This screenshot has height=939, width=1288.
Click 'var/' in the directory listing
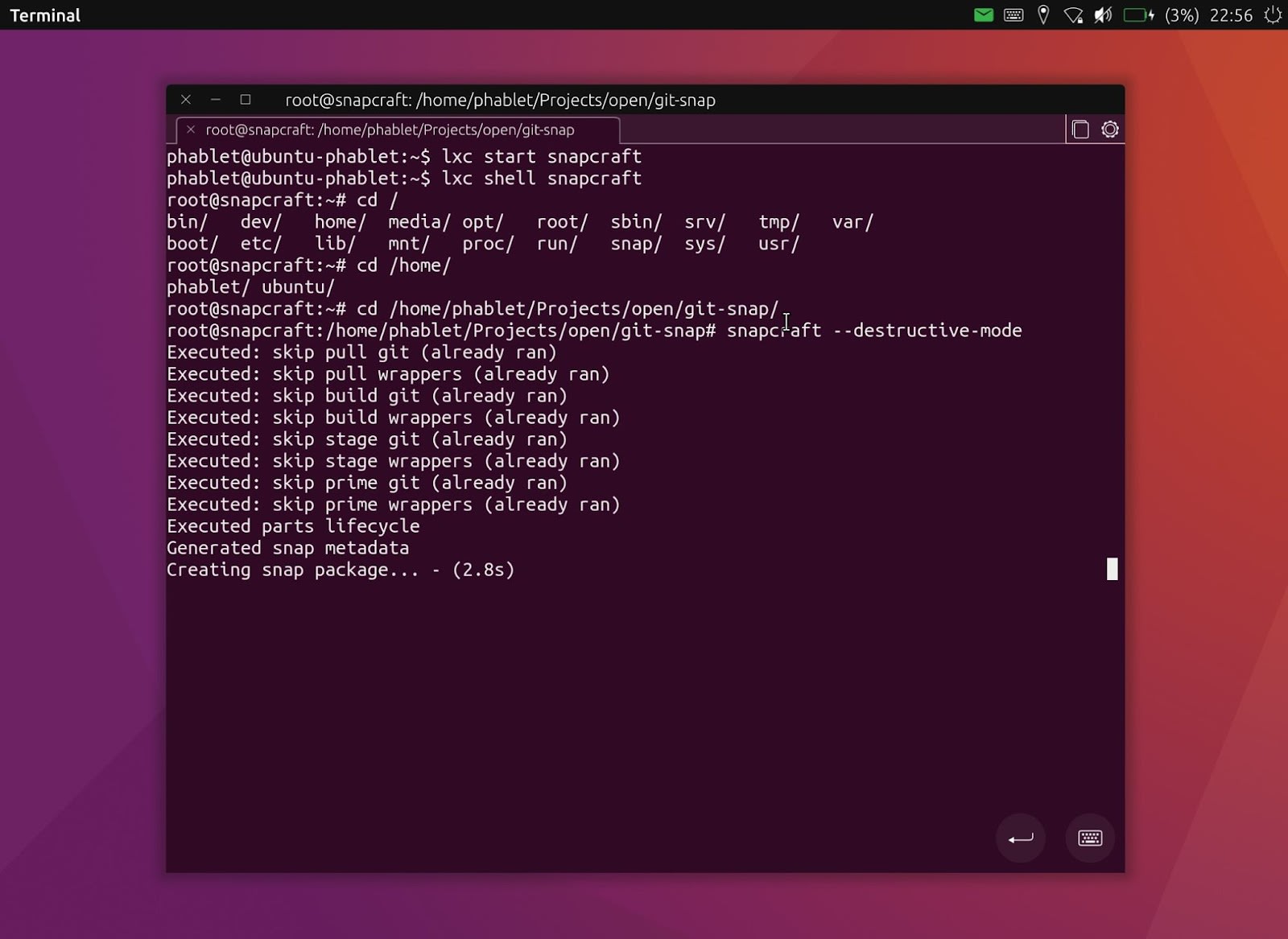[x=852, y=221]
